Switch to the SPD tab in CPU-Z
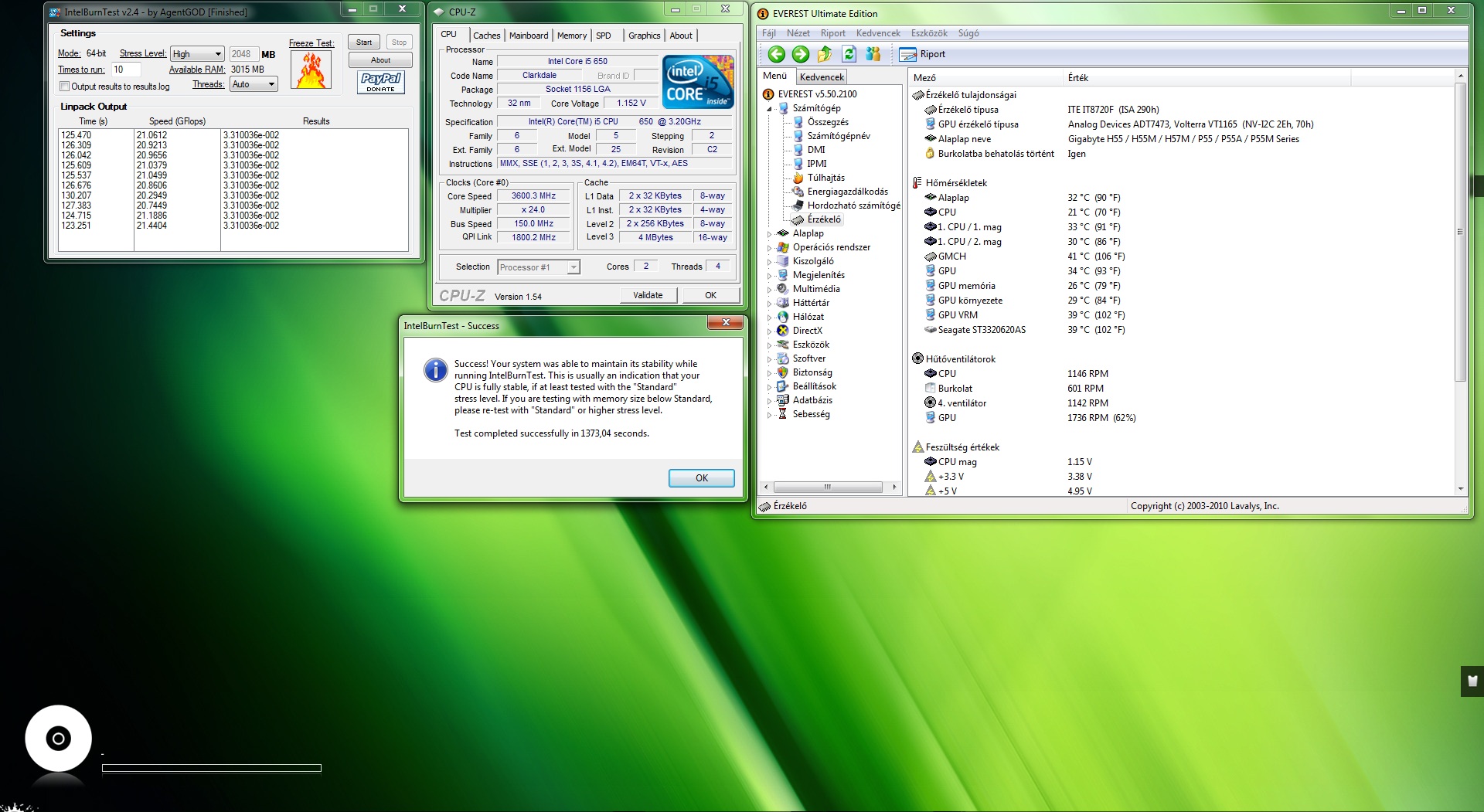 [604, 36]
